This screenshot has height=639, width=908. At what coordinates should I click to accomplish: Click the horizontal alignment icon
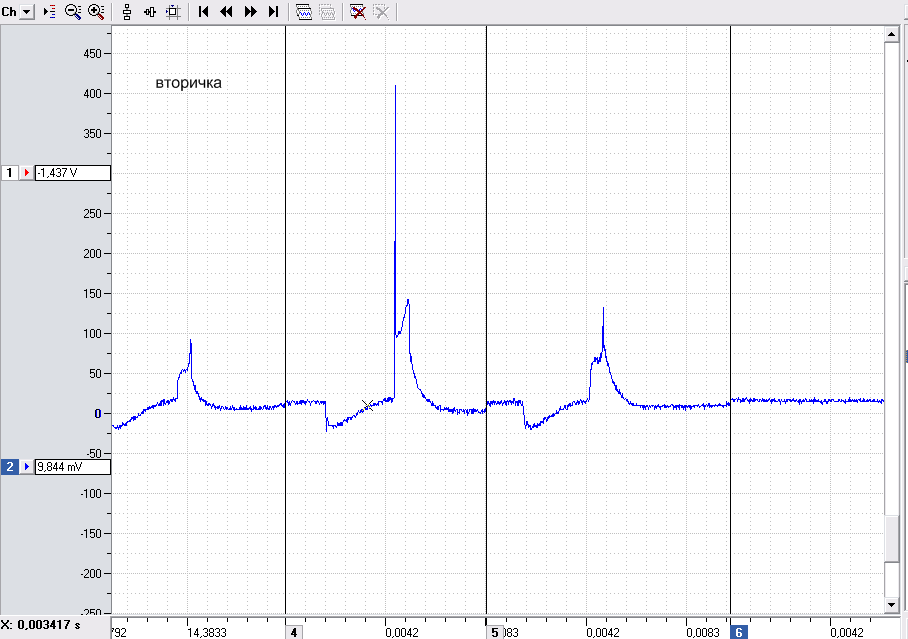(150, 12)
